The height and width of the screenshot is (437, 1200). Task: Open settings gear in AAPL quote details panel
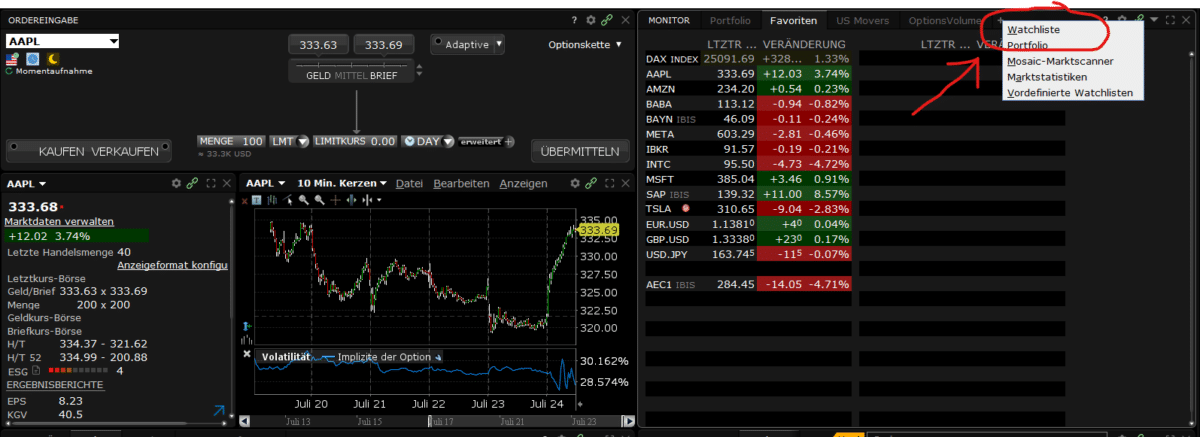(176, 184)
